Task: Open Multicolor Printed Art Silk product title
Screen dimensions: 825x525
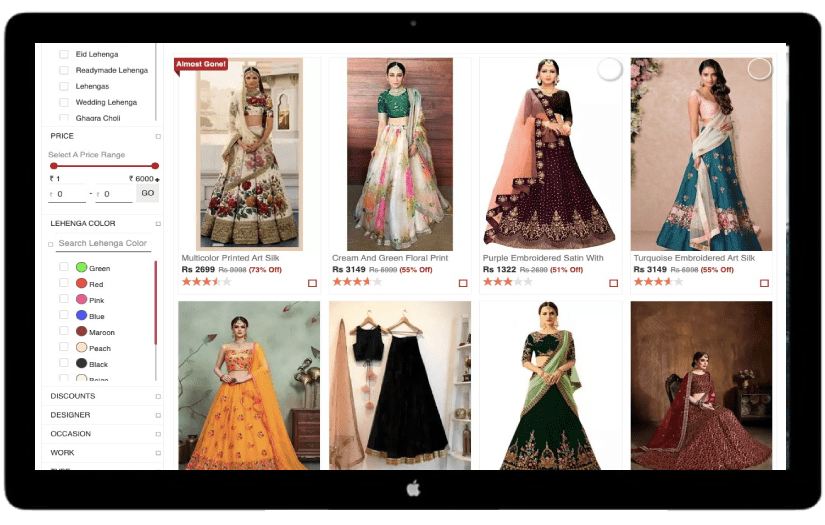Action: pyautogui.click(x=230, y=258)
